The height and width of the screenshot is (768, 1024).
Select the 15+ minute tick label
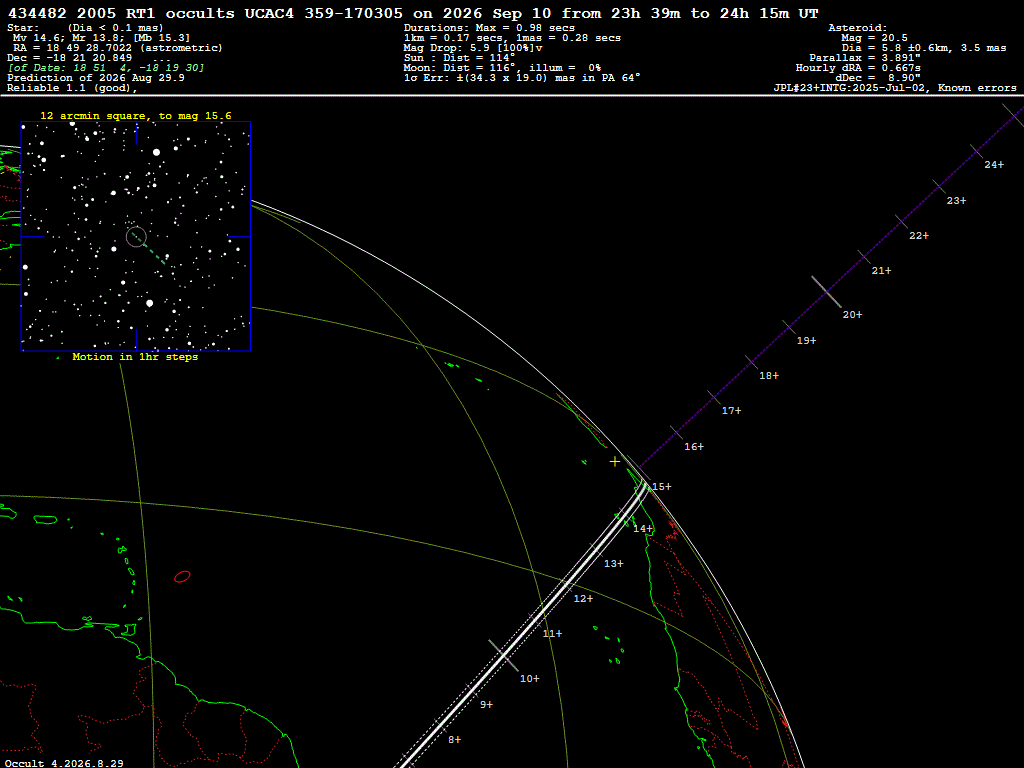click(x=662, y=487)
